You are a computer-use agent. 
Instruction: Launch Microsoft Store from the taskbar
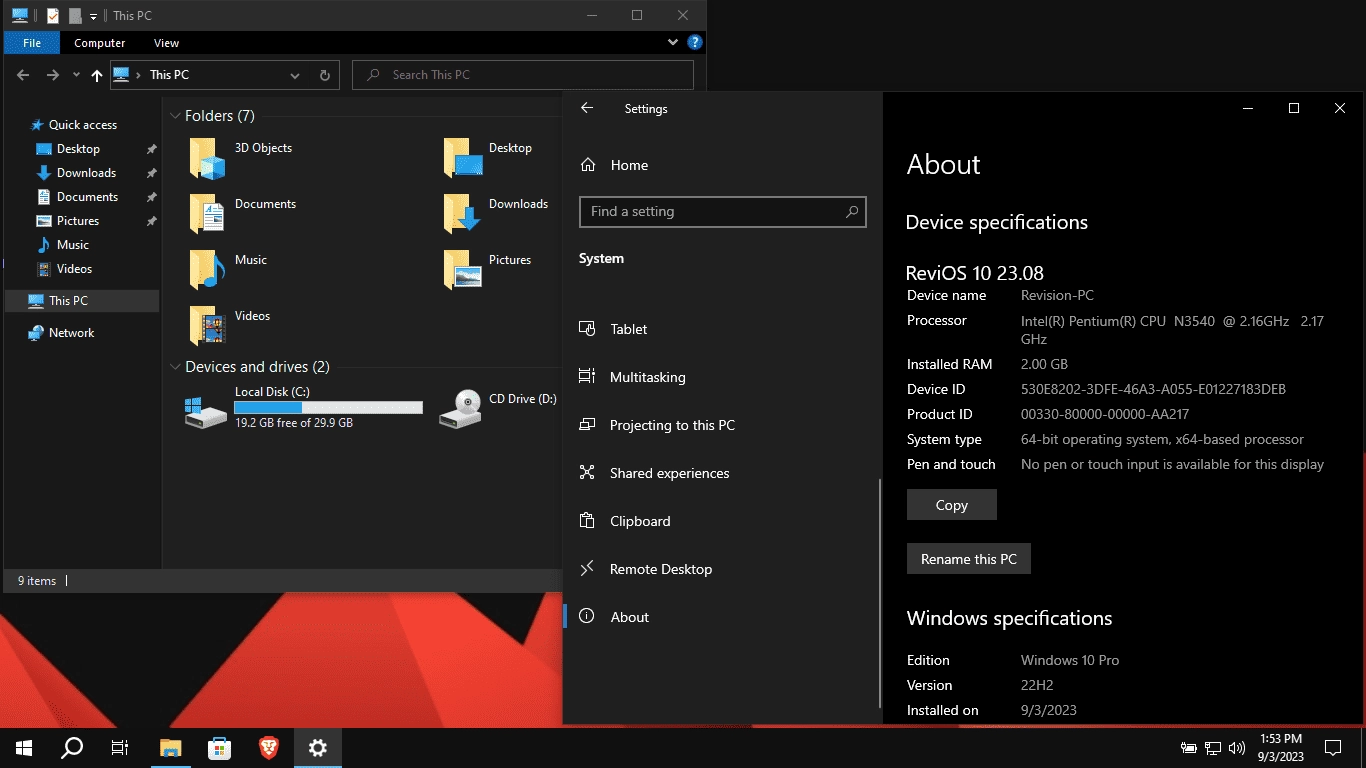pyautogui.click(x=220, y=747)
